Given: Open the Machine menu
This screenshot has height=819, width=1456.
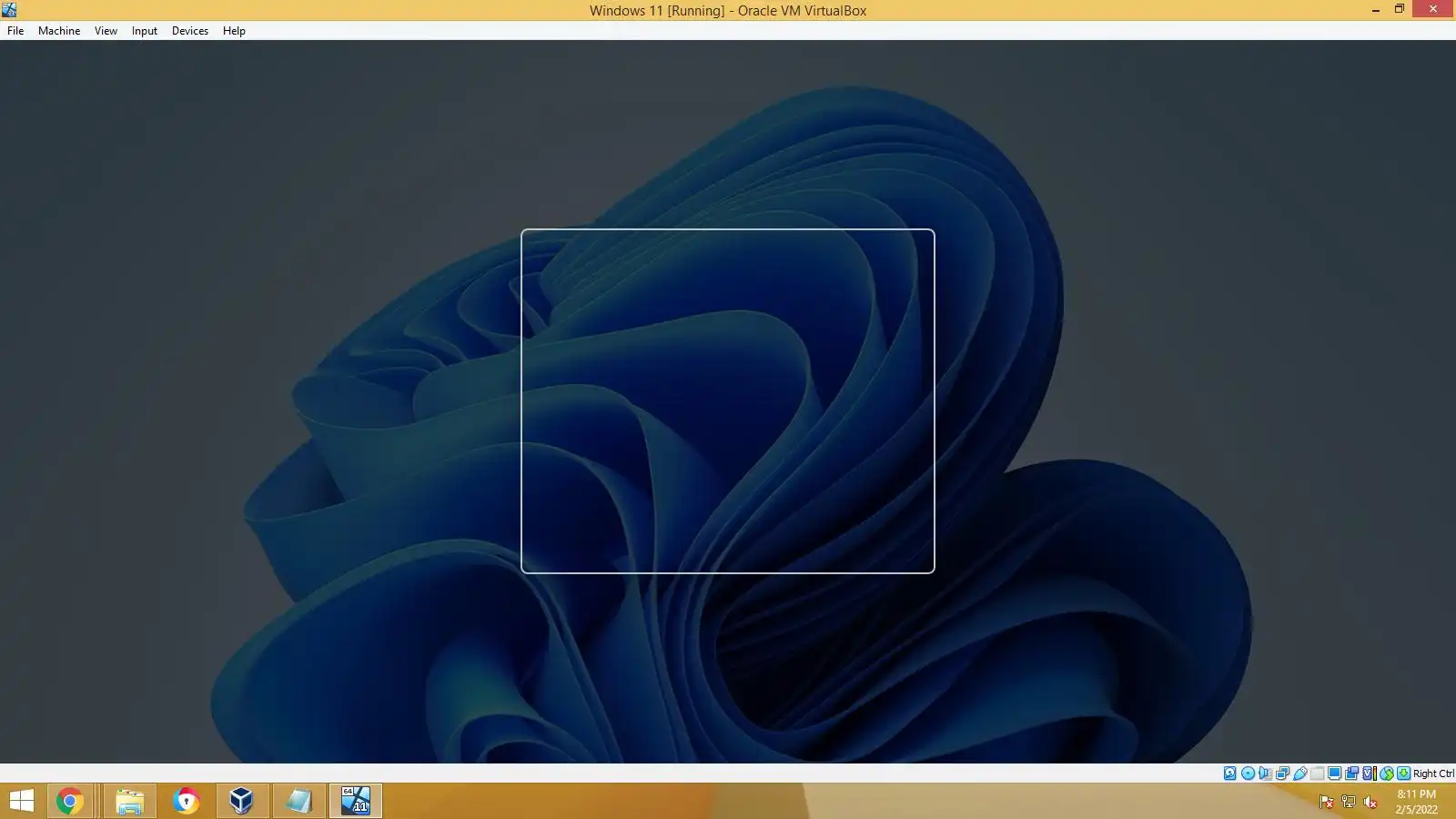Looking at the screenshot, I should pyautogui.click(x=59, y=30).
